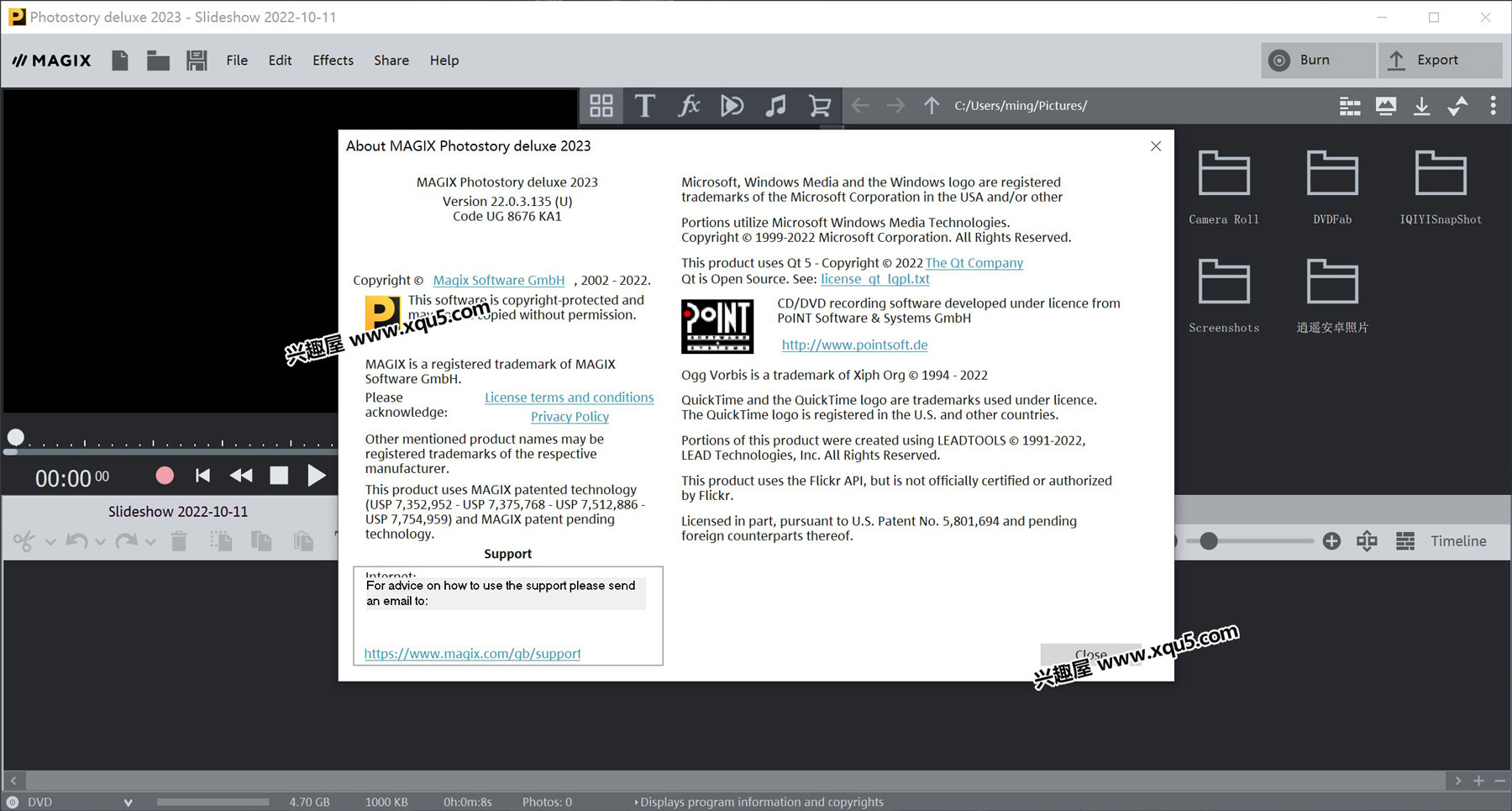Viewport: 1512px width, 811px height.
Task: Select the scissors cut tool
Action: pyautogui.click(x=24, y=541)
